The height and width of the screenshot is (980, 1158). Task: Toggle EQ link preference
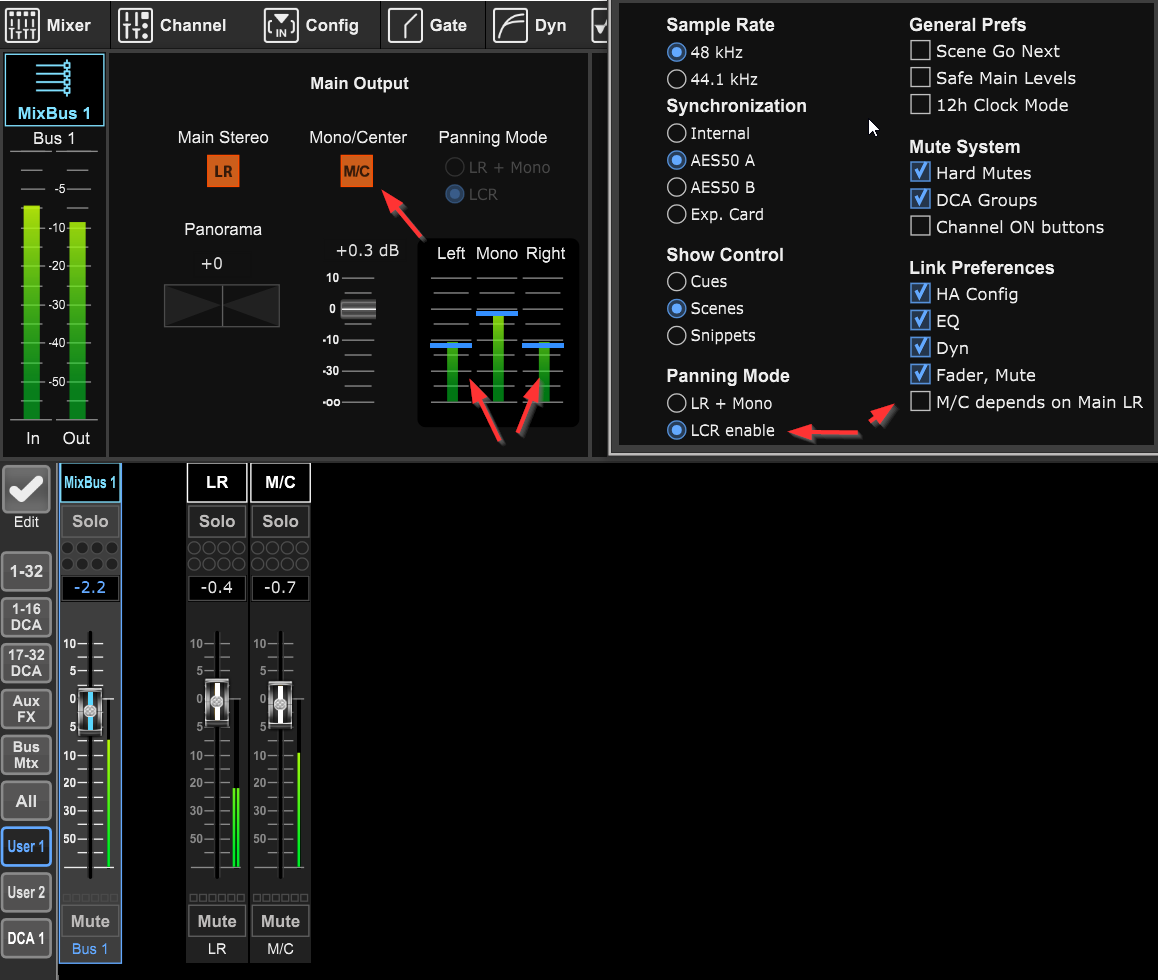click(x=920, y=321)
